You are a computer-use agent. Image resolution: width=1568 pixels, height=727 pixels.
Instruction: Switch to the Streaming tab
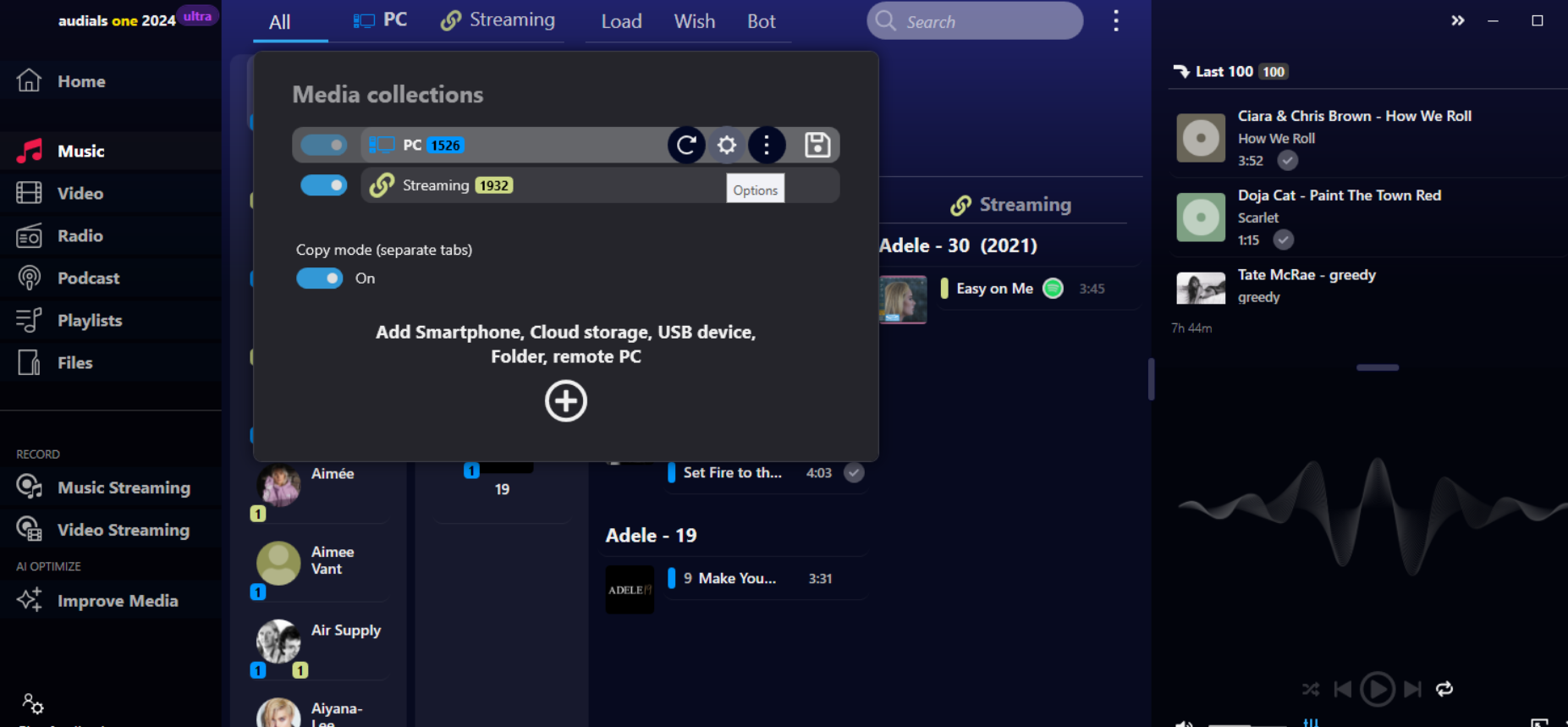(498, 20)
